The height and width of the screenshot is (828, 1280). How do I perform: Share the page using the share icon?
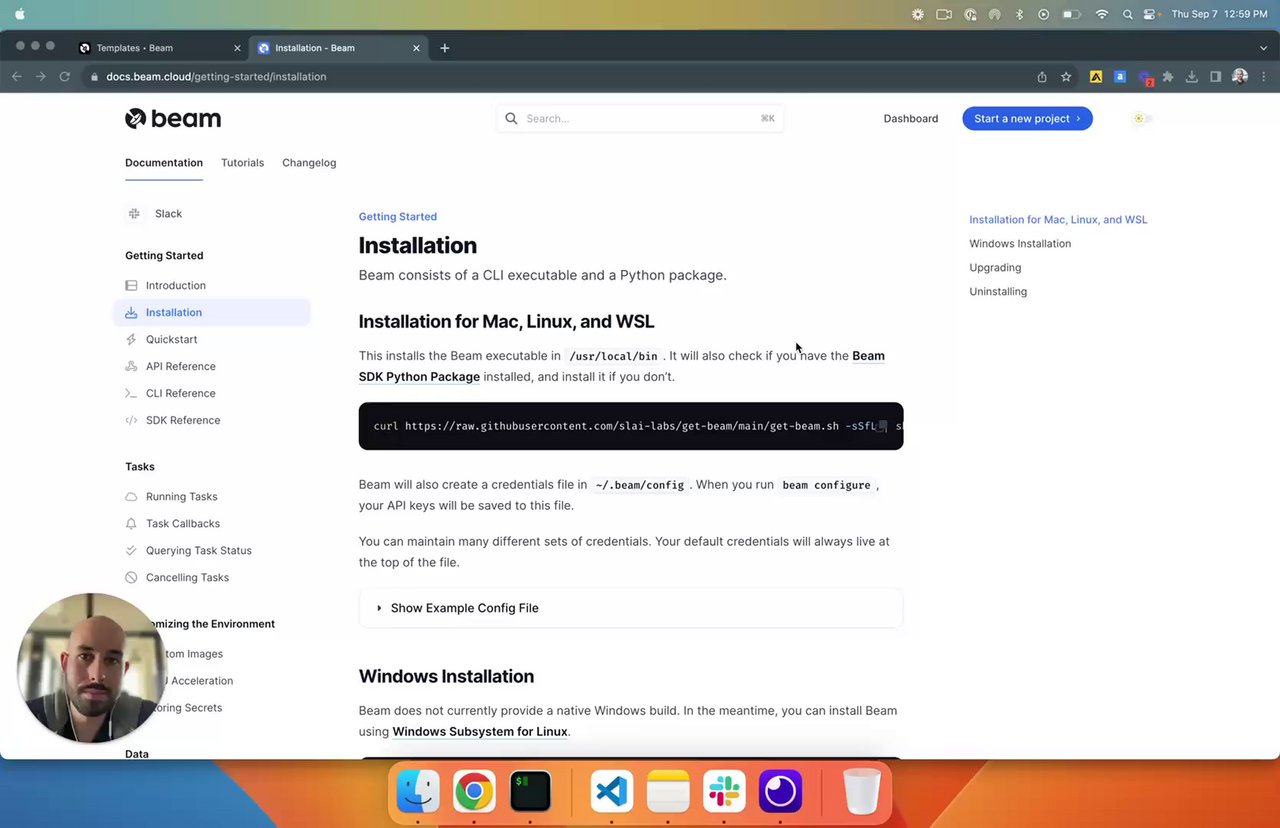click(1042, 76)
